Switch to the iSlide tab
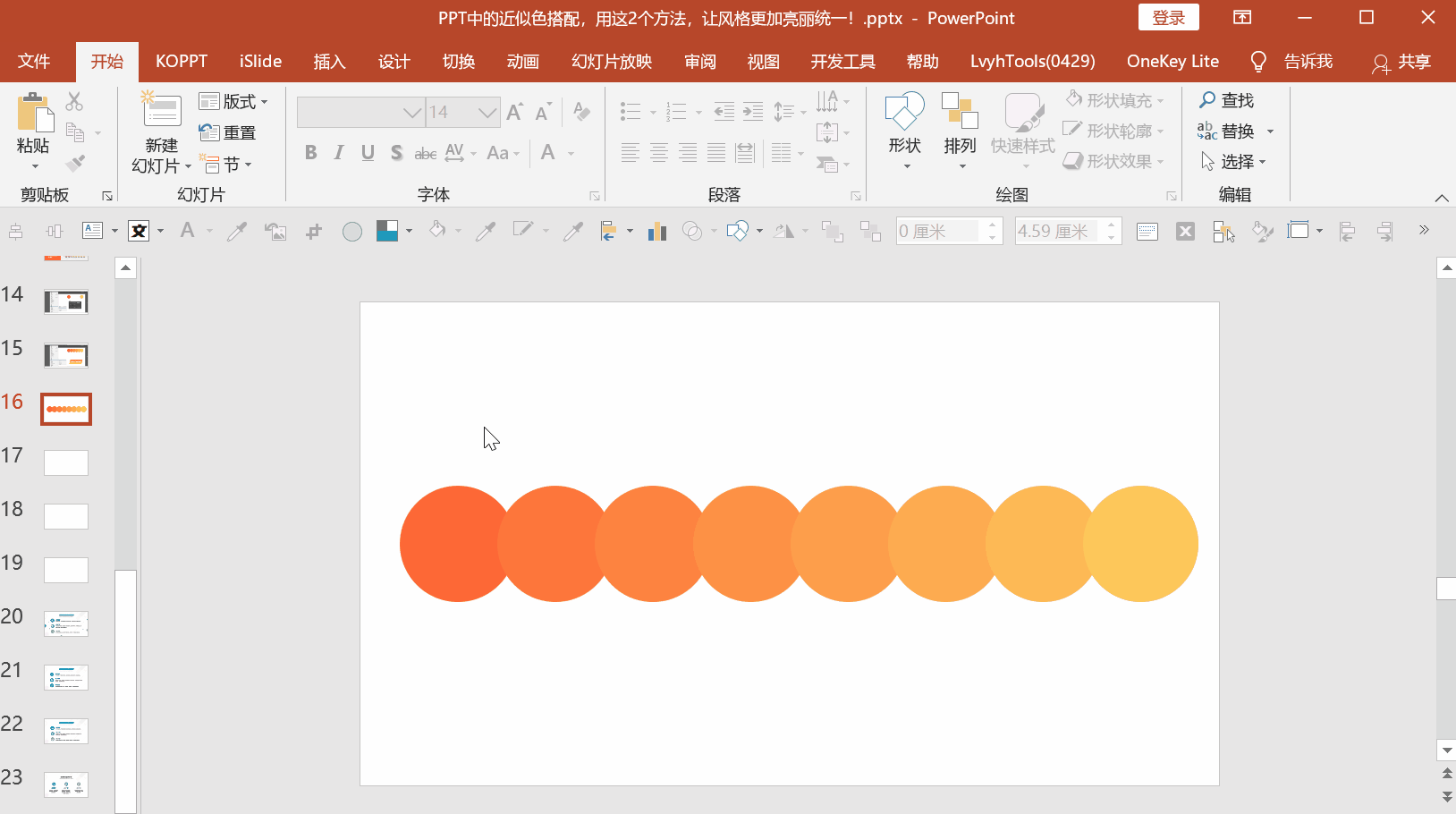 pos(260,62)
